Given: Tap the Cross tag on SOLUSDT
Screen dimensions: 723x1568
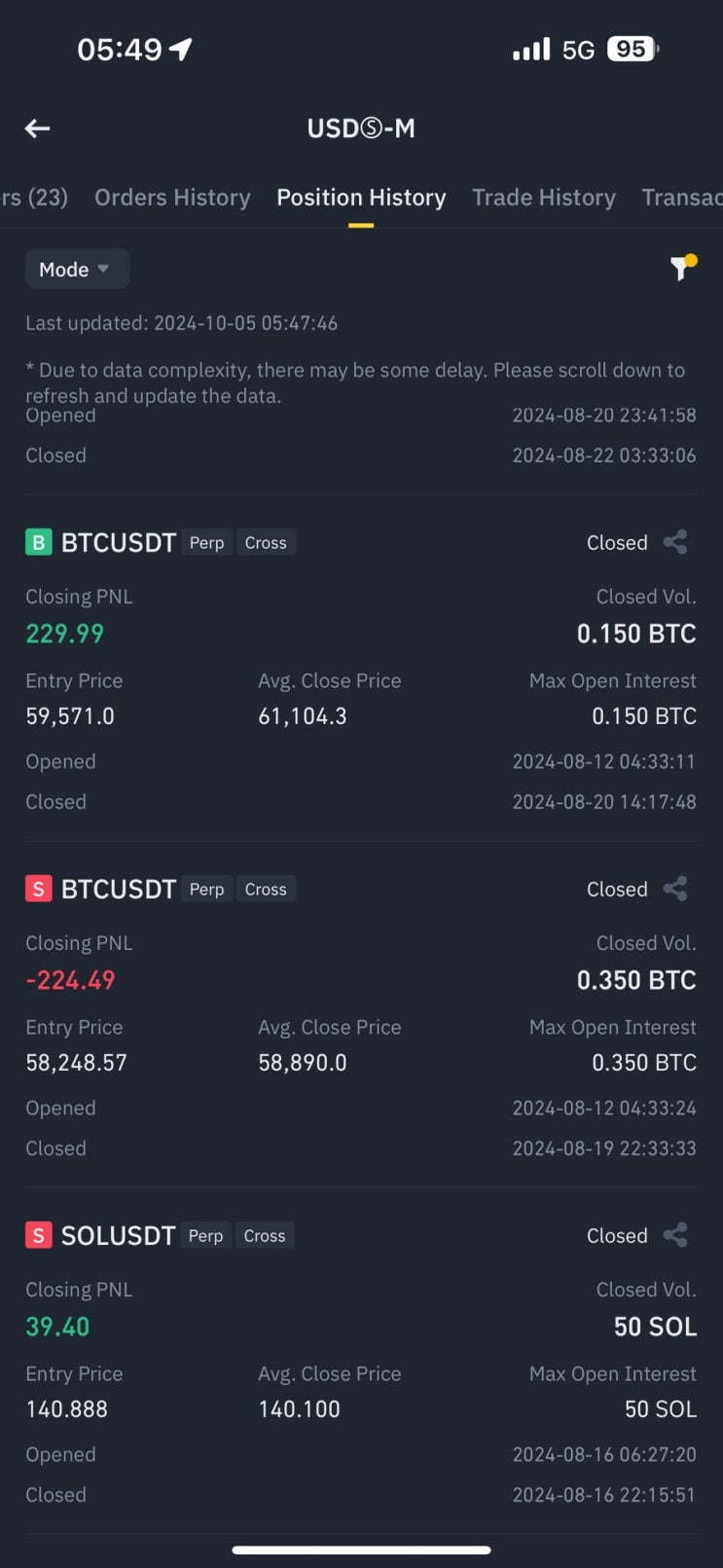Looking at the screenshot, I should coord(265,1235).
